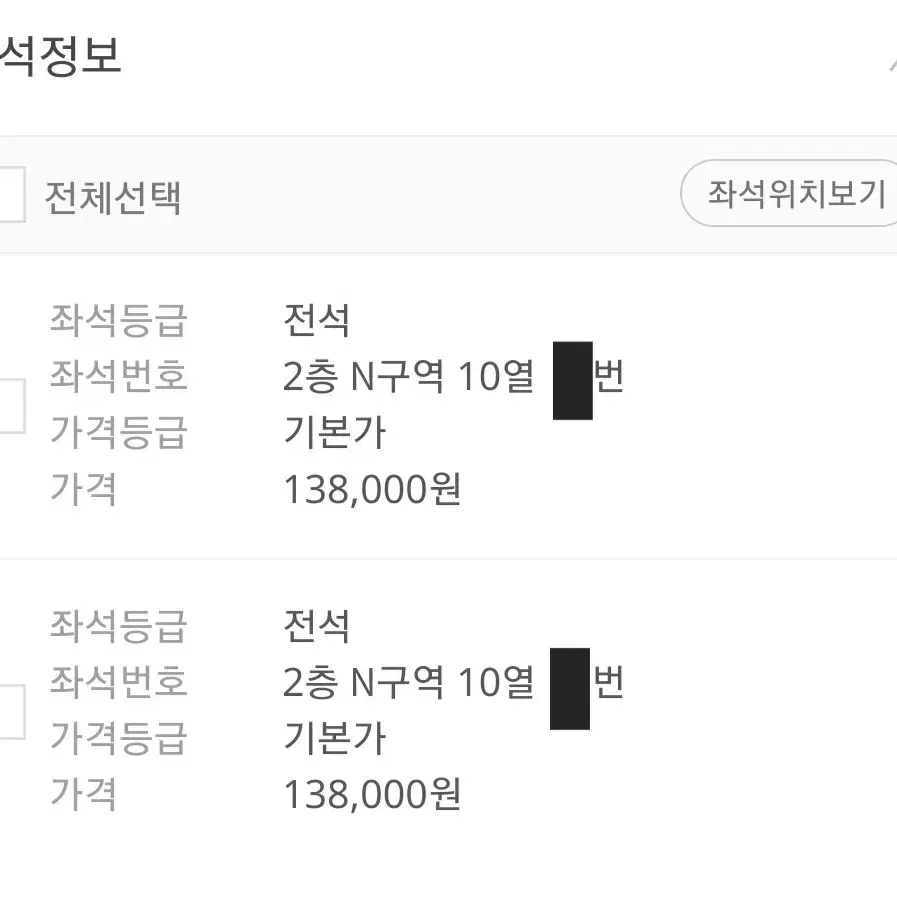This screenshot has height=897, width=897.
Task: Click the second entry's 전석 seat grade
Action: coord(317,626)
